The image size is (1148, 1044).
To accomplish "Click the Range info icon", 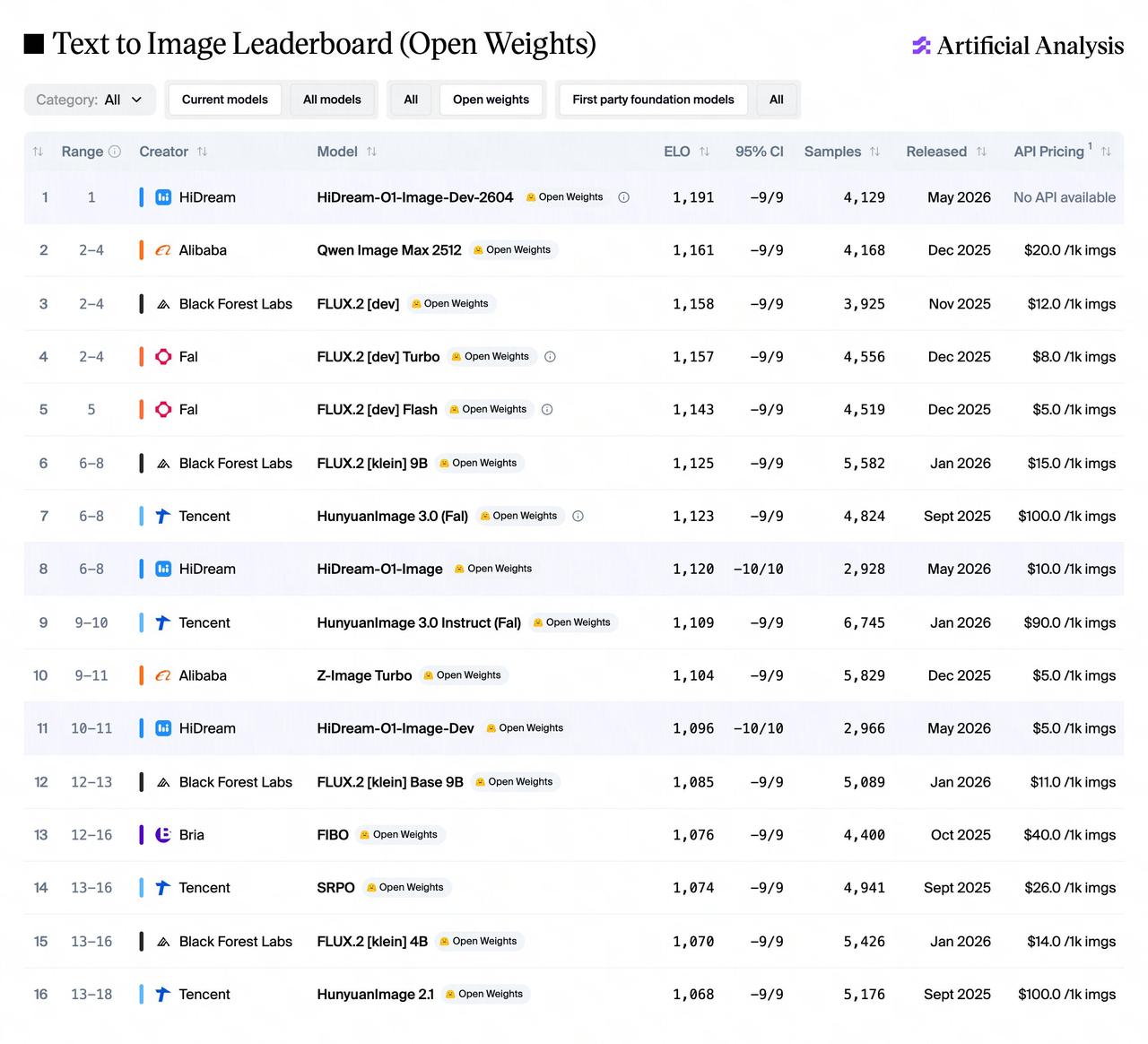I will pos(115,152).
